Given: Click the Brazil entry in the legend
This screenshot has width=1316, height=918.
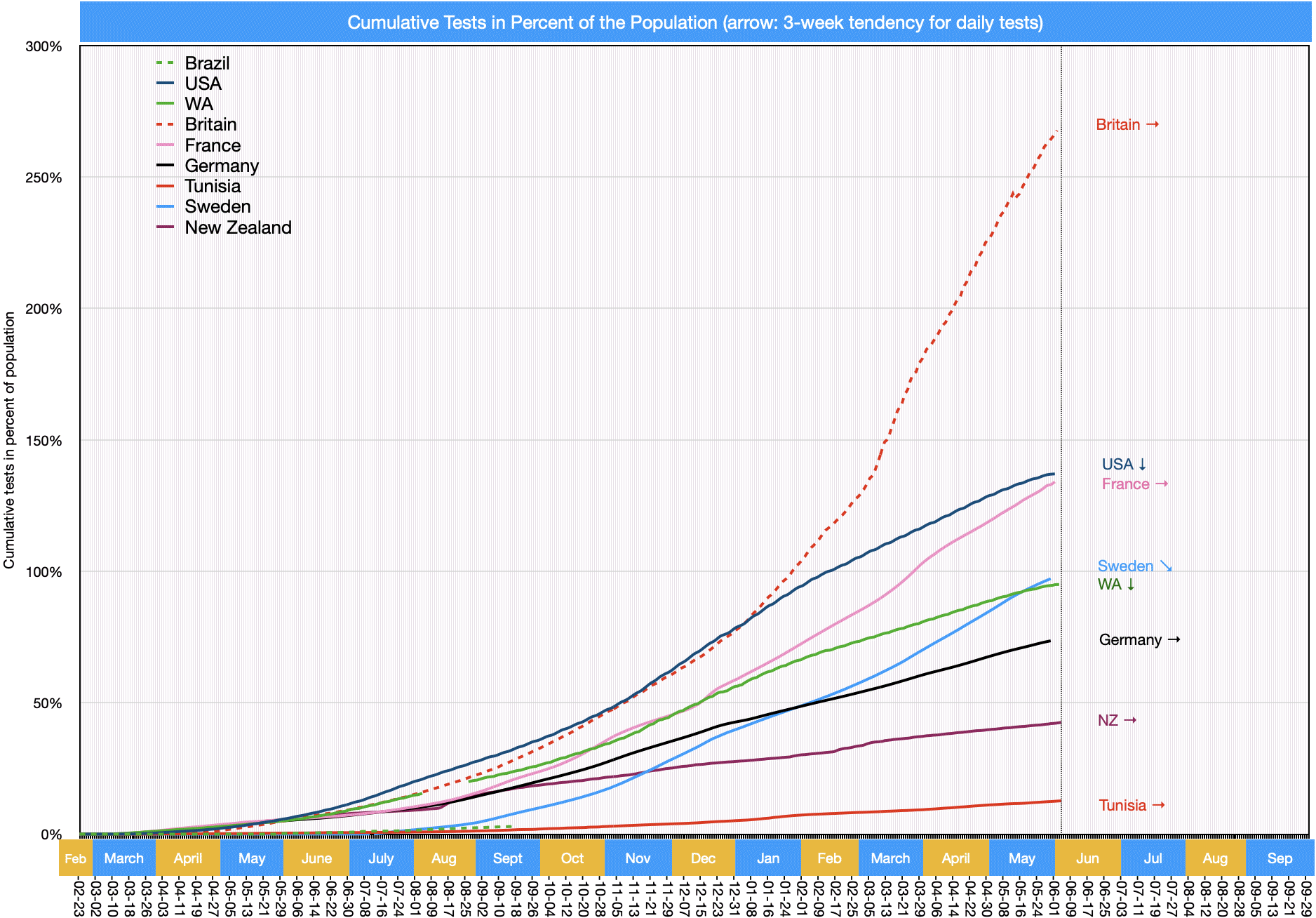Looking at the screenshot, I should click(x=206, y=63).
